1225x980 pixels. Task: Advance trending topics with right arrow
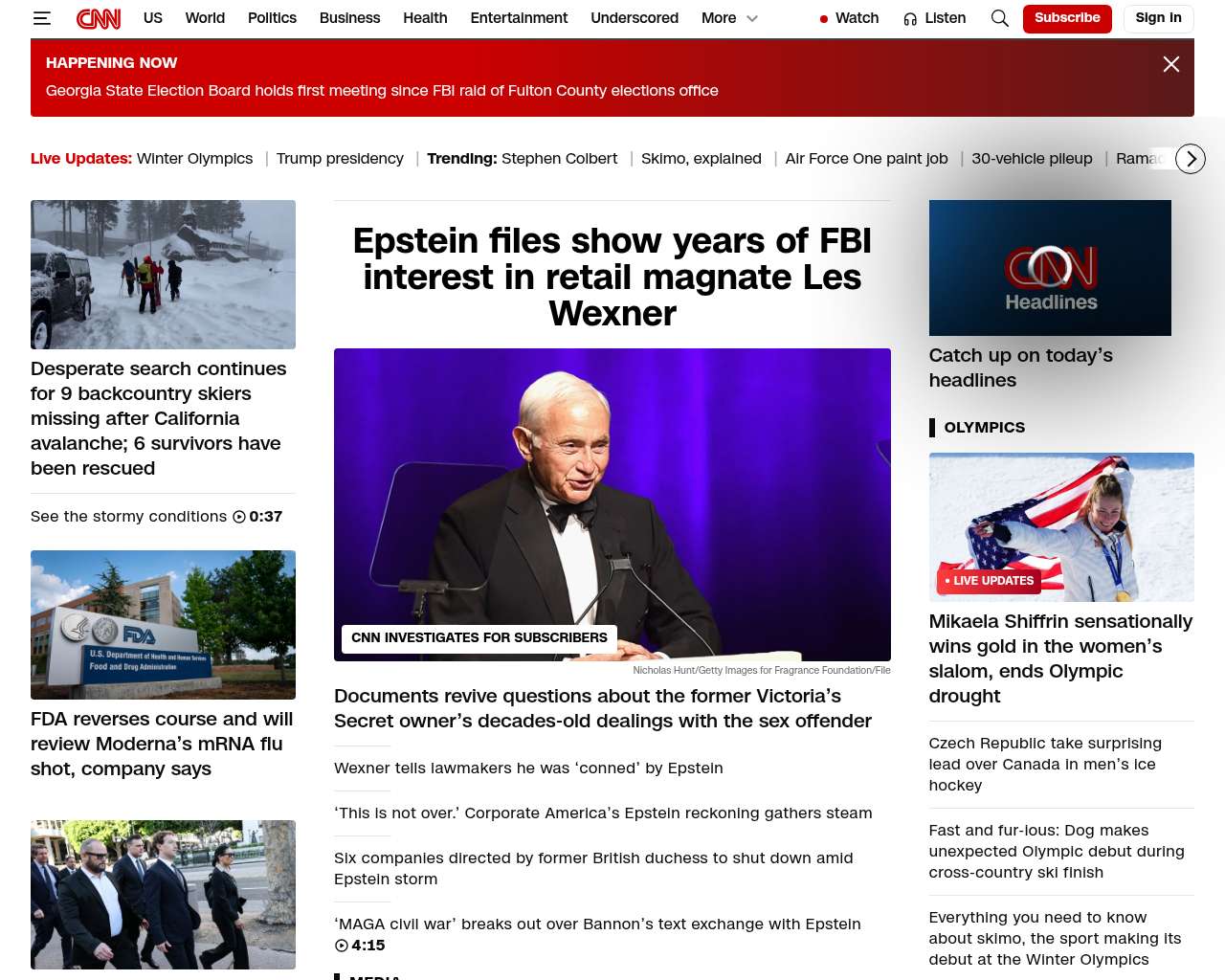[x=1191, y=159]
